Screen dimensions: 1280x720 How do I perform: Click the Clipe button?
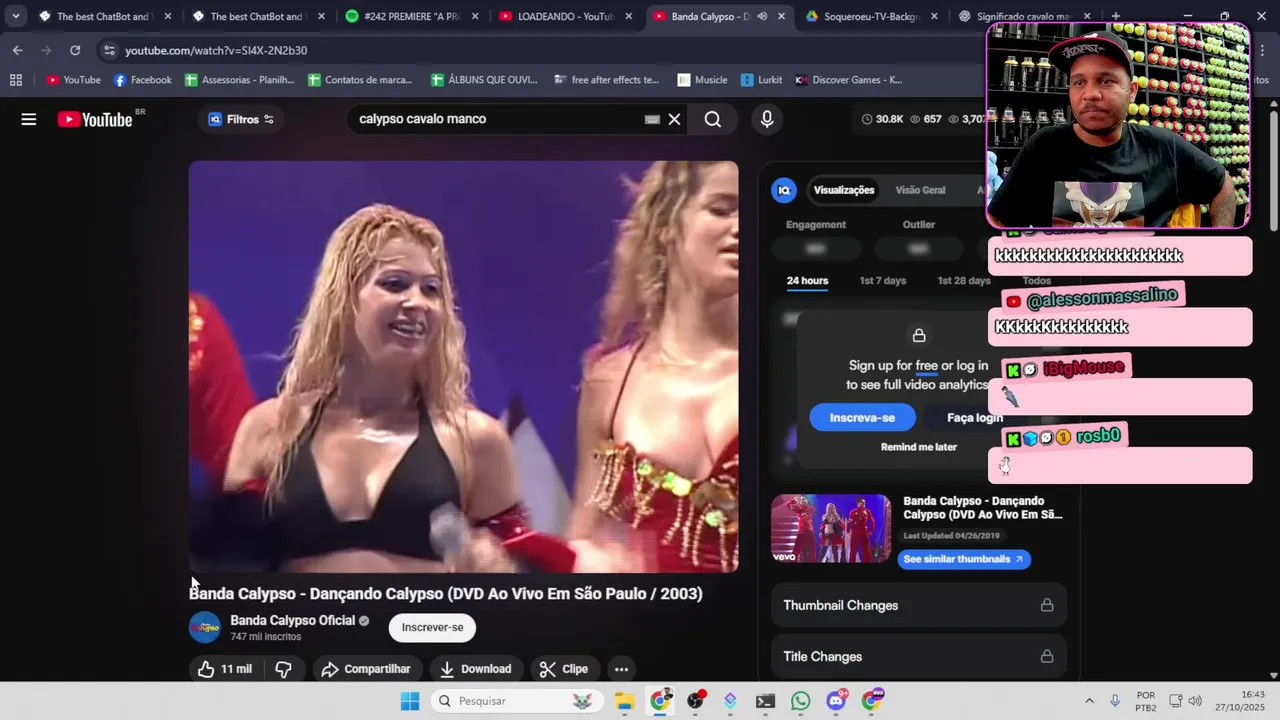(563, 669)
